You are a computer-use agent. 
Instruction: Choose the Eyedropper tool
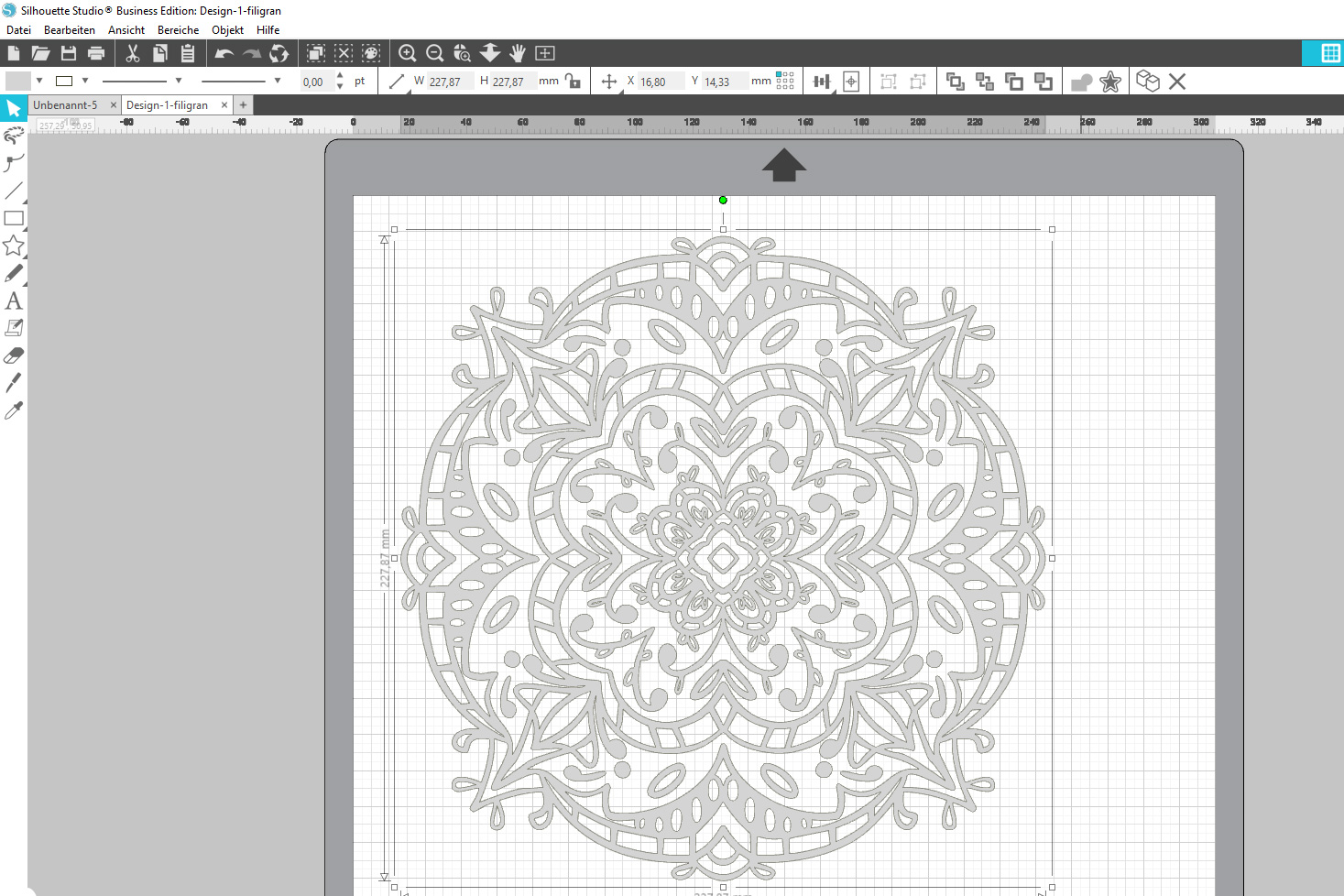click(14, 410)
